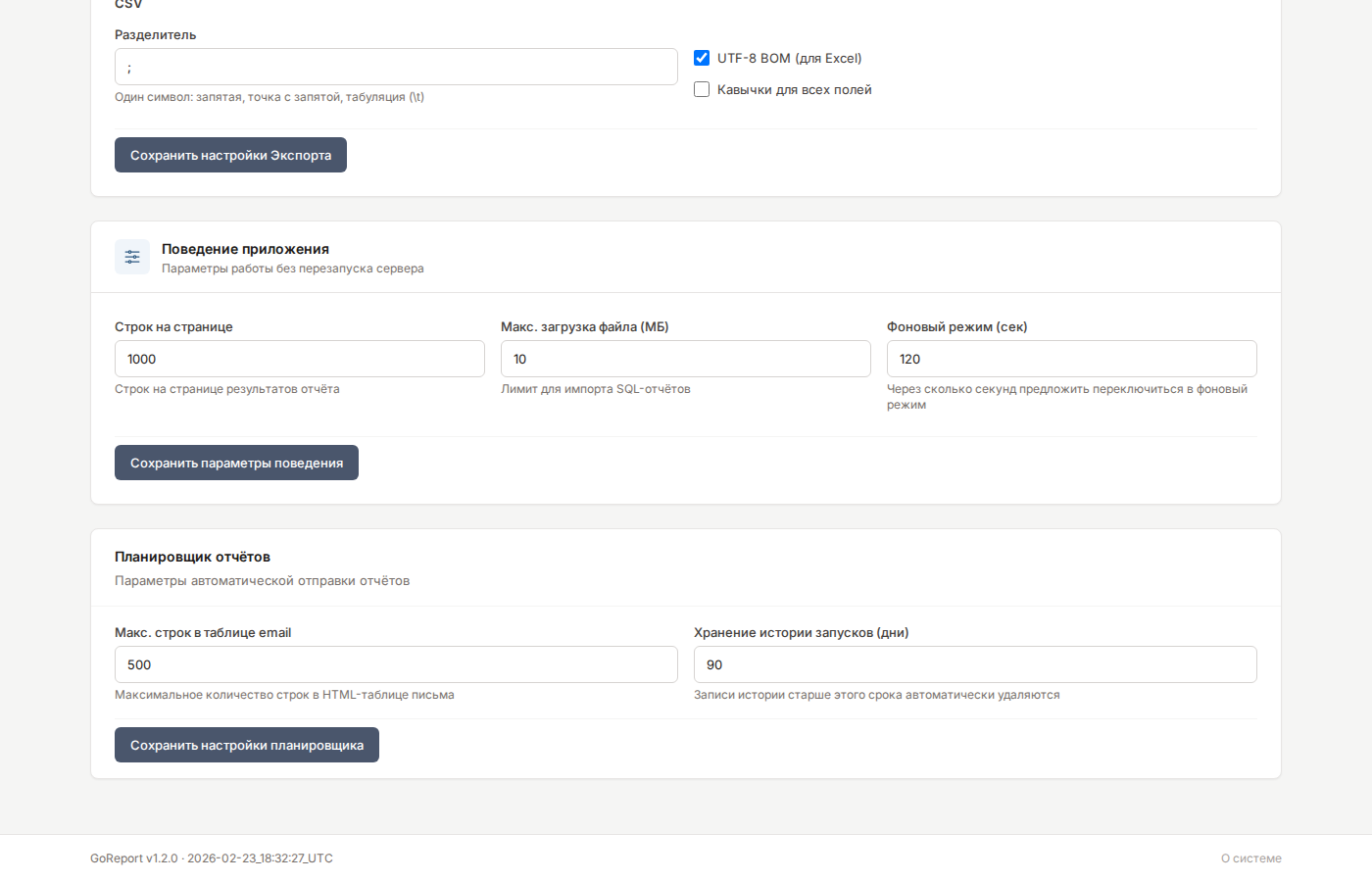
Task: Enable the Кавычки для всех полей checkbox
Action: [702, 89]
